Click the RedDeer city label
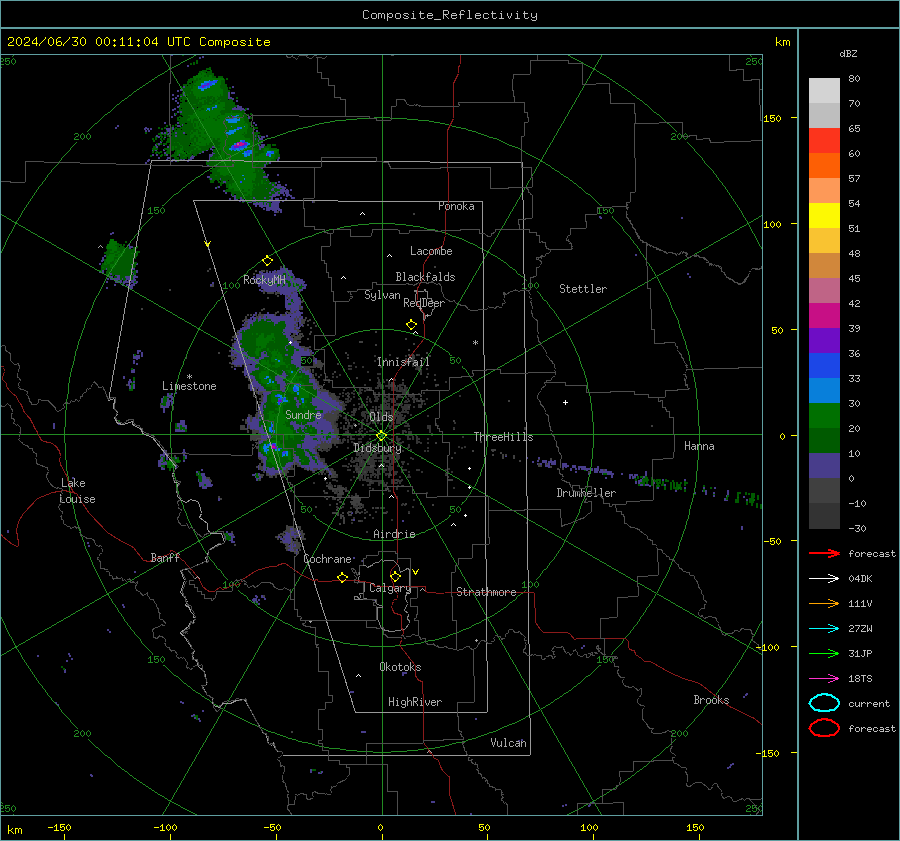The image size is (900, 841). [424, 303]
